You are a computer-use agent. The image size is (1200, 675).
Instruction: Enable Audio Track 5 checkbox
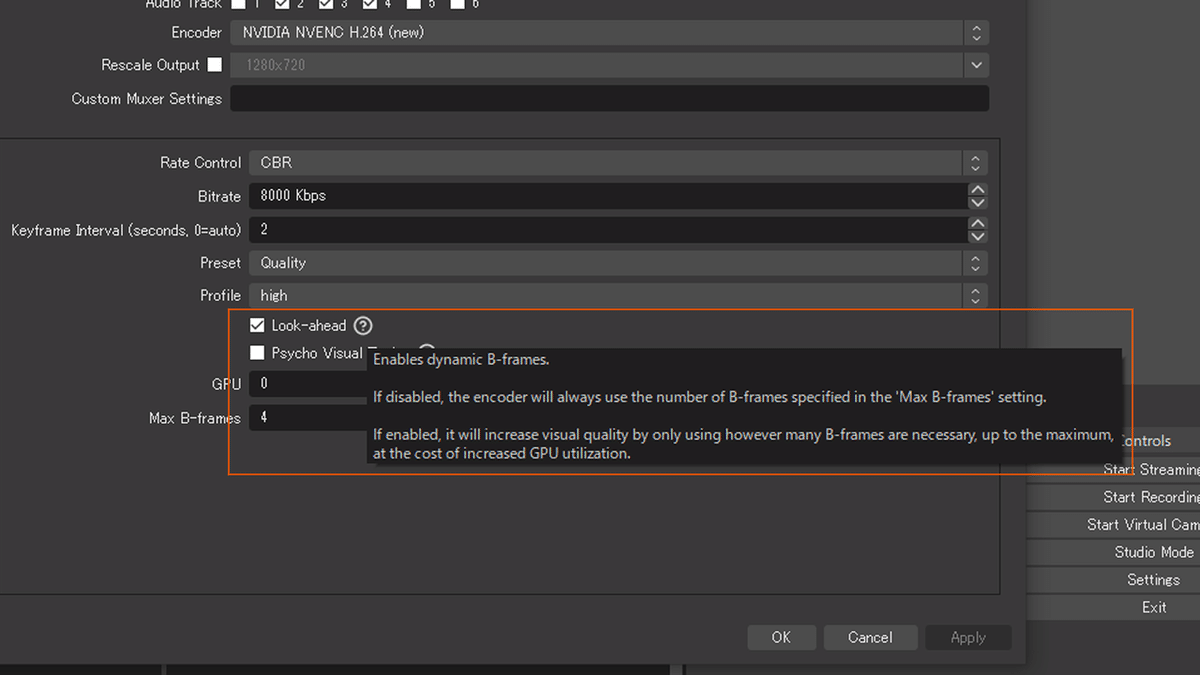414,4
